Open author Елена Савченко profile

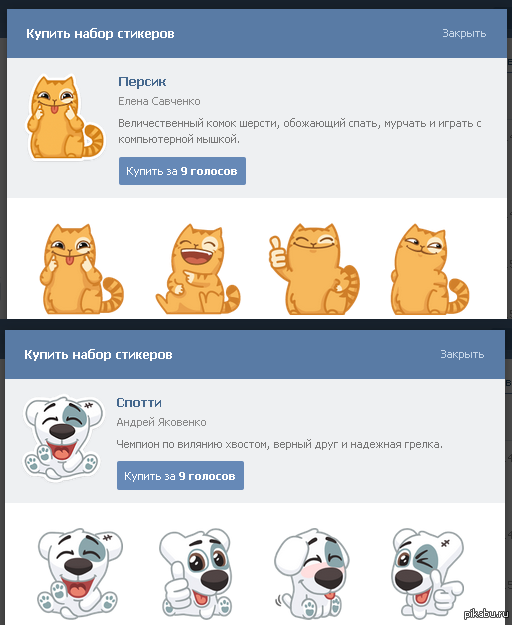click(159, 101)
